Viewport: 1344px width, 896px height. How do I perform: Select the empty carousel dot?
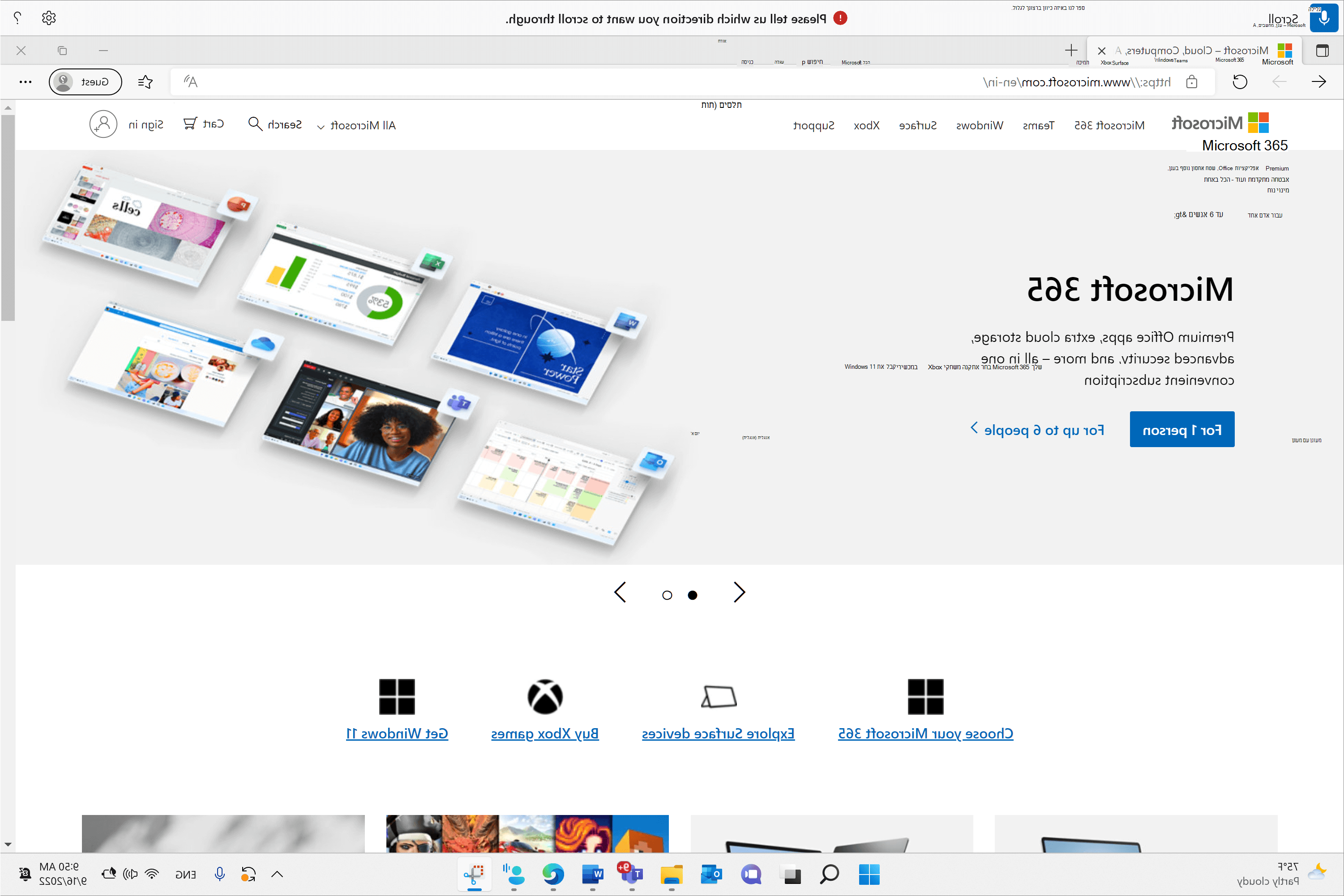tap(667, 595)
